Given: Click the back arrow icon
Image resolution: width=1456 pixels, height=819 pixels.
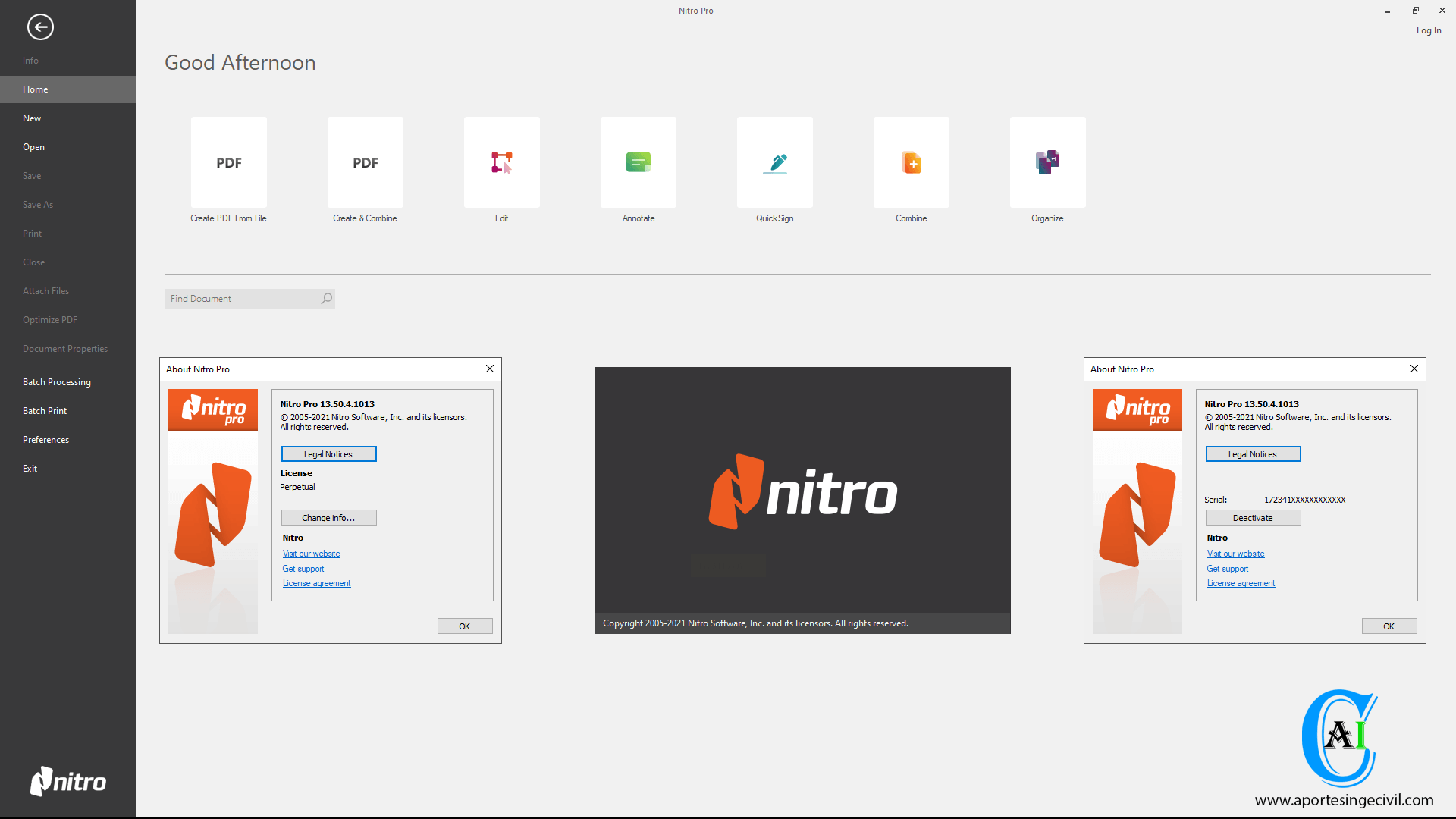Looking at the screenshot, I should (40, 27).
